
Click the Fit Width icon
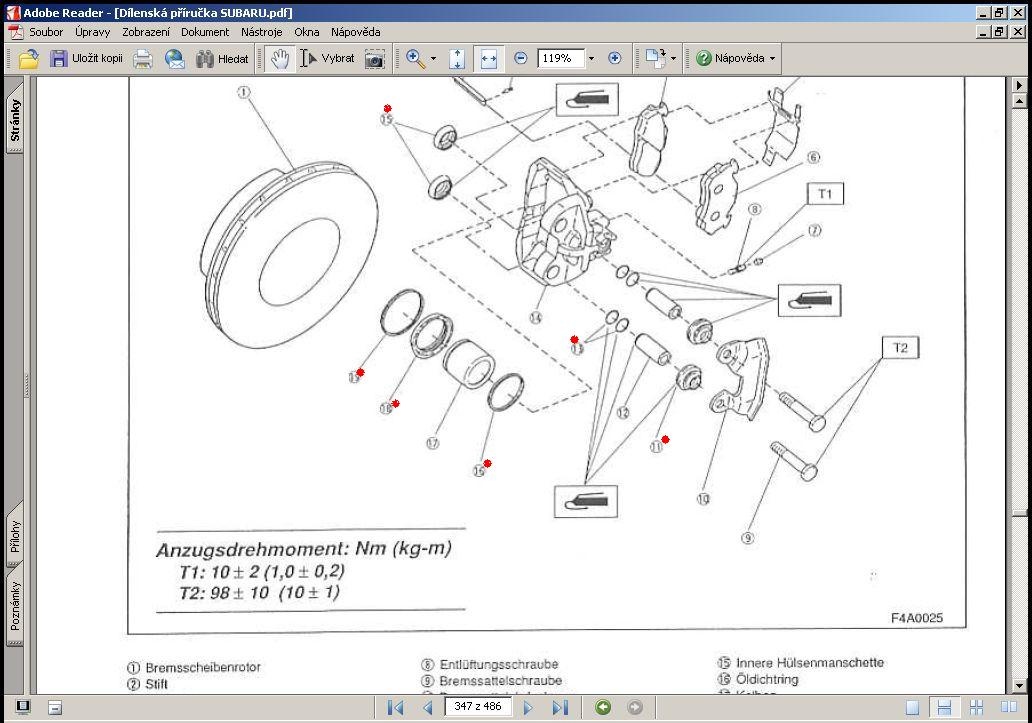tap(488, 59)
